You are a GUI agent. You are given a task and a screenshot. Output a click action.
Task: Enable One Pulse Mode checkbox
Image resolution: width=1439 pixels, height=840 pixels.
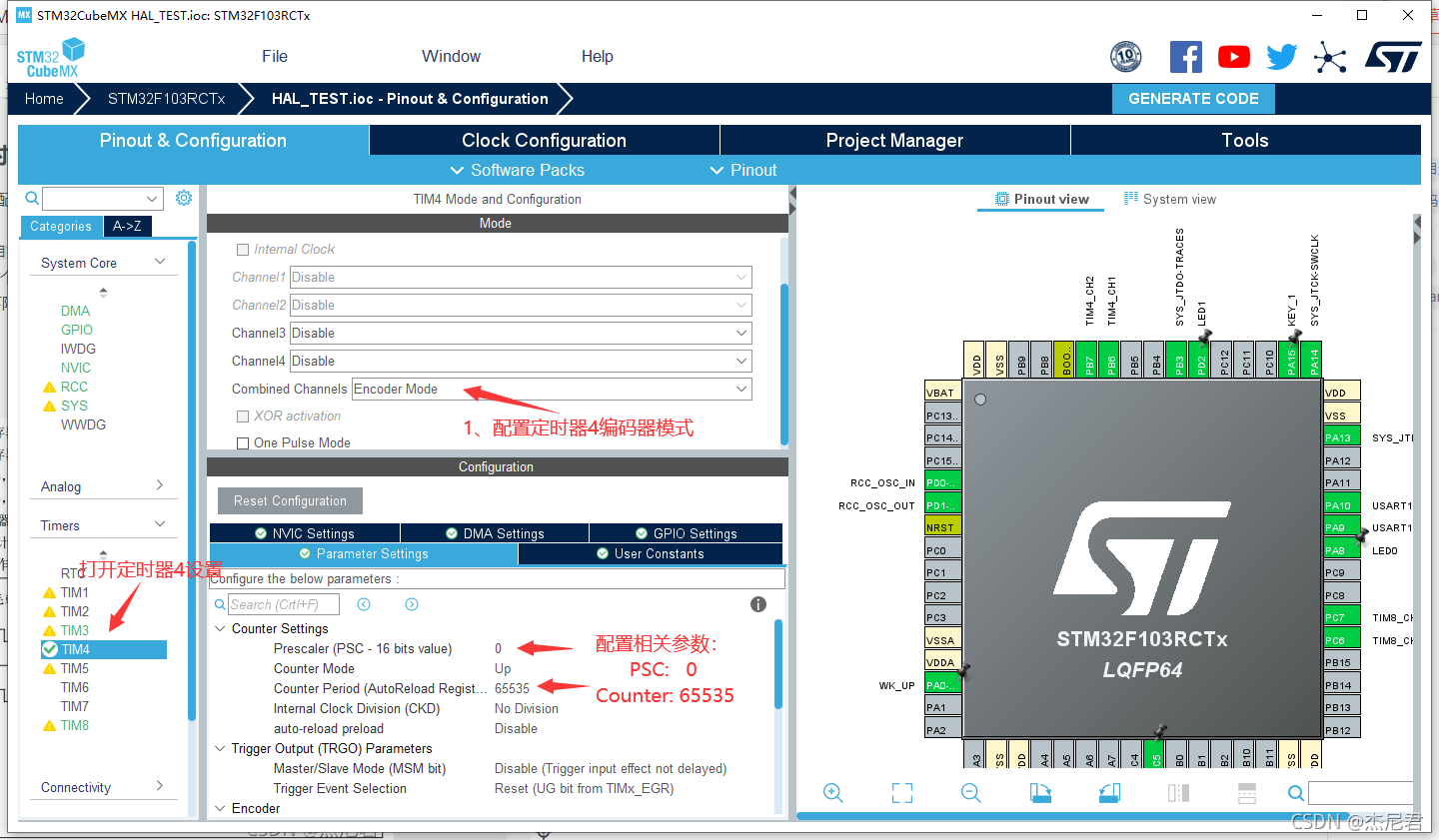click(x=243, y=443)
